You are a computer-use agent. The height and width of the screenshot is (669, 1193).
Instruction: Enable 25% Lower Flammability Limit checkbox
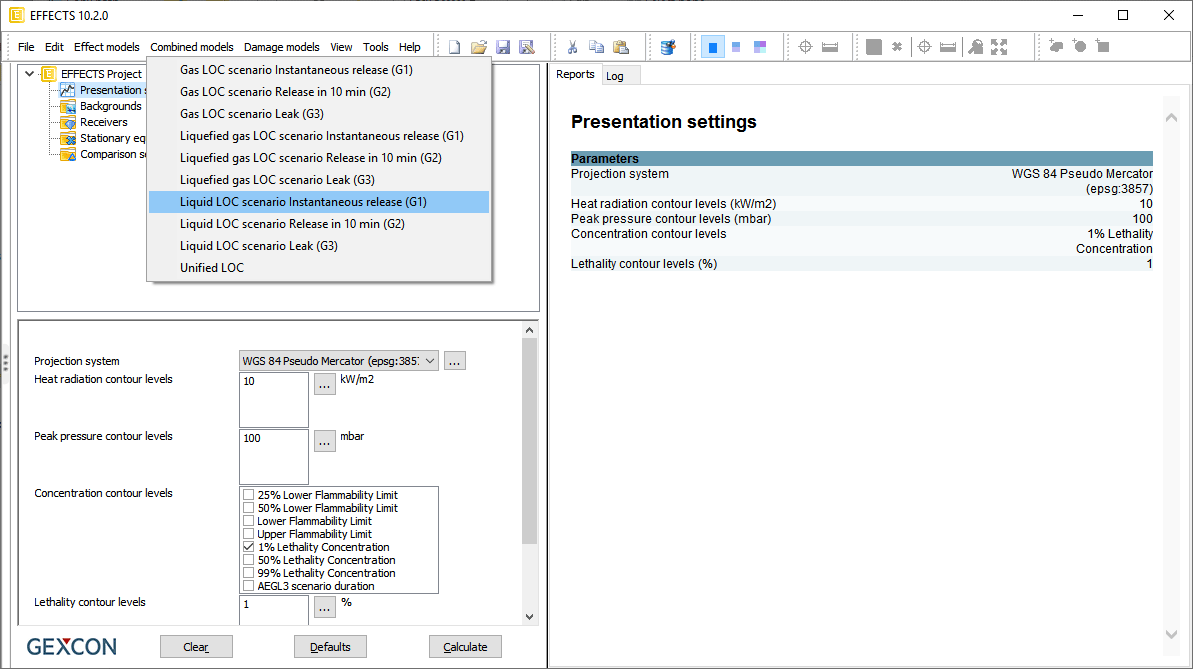tap(248, 495)
